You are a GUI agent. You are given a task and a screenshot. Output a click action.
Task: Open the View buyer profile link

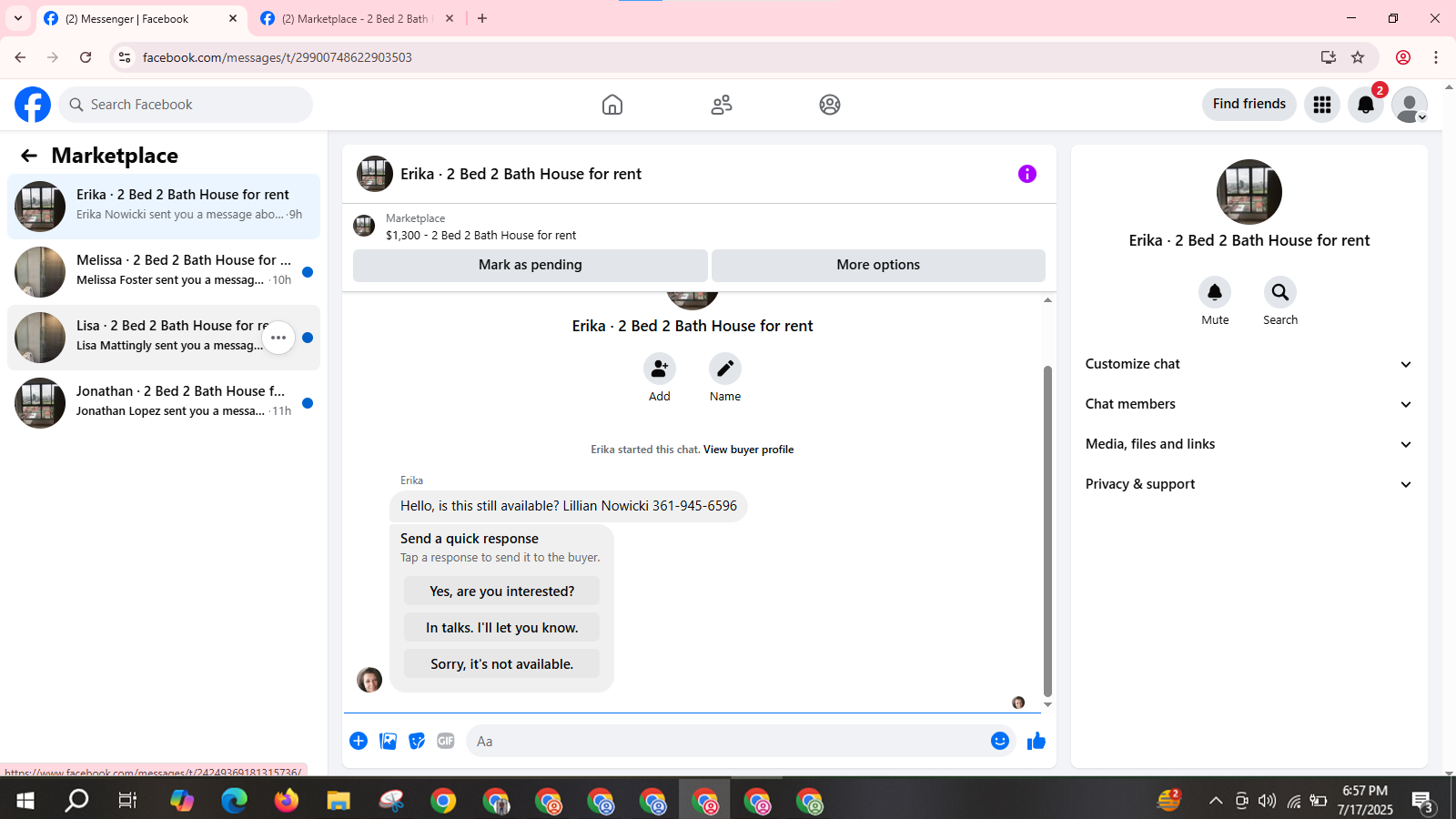(x=748, y=450)
